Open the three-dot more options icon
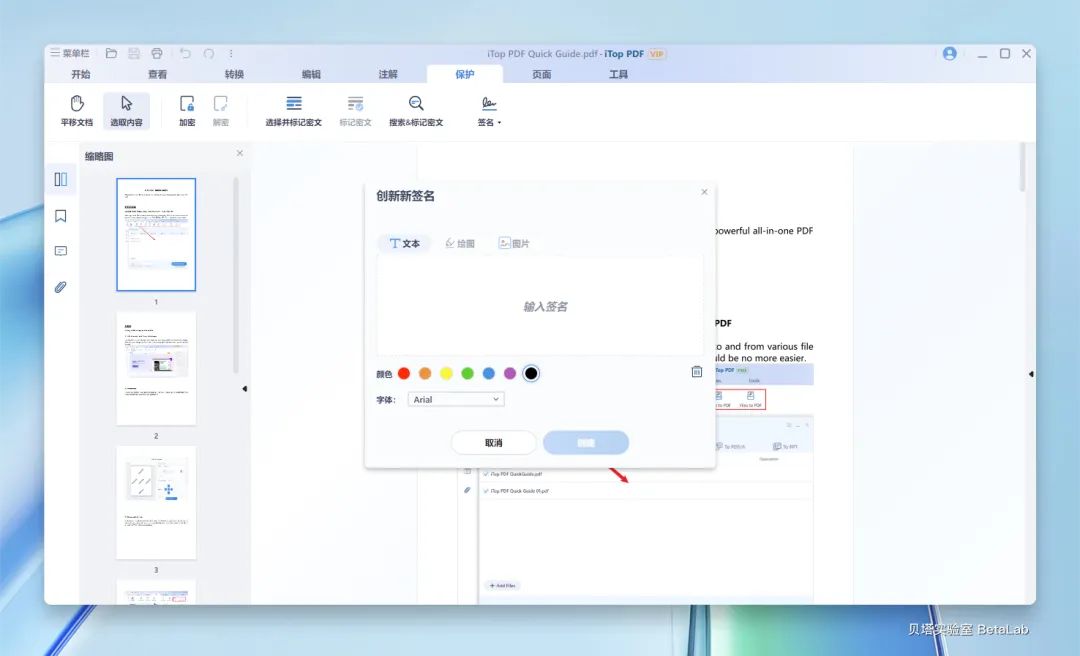Screen dimensions: 1080x656 (x=231, y=53)
